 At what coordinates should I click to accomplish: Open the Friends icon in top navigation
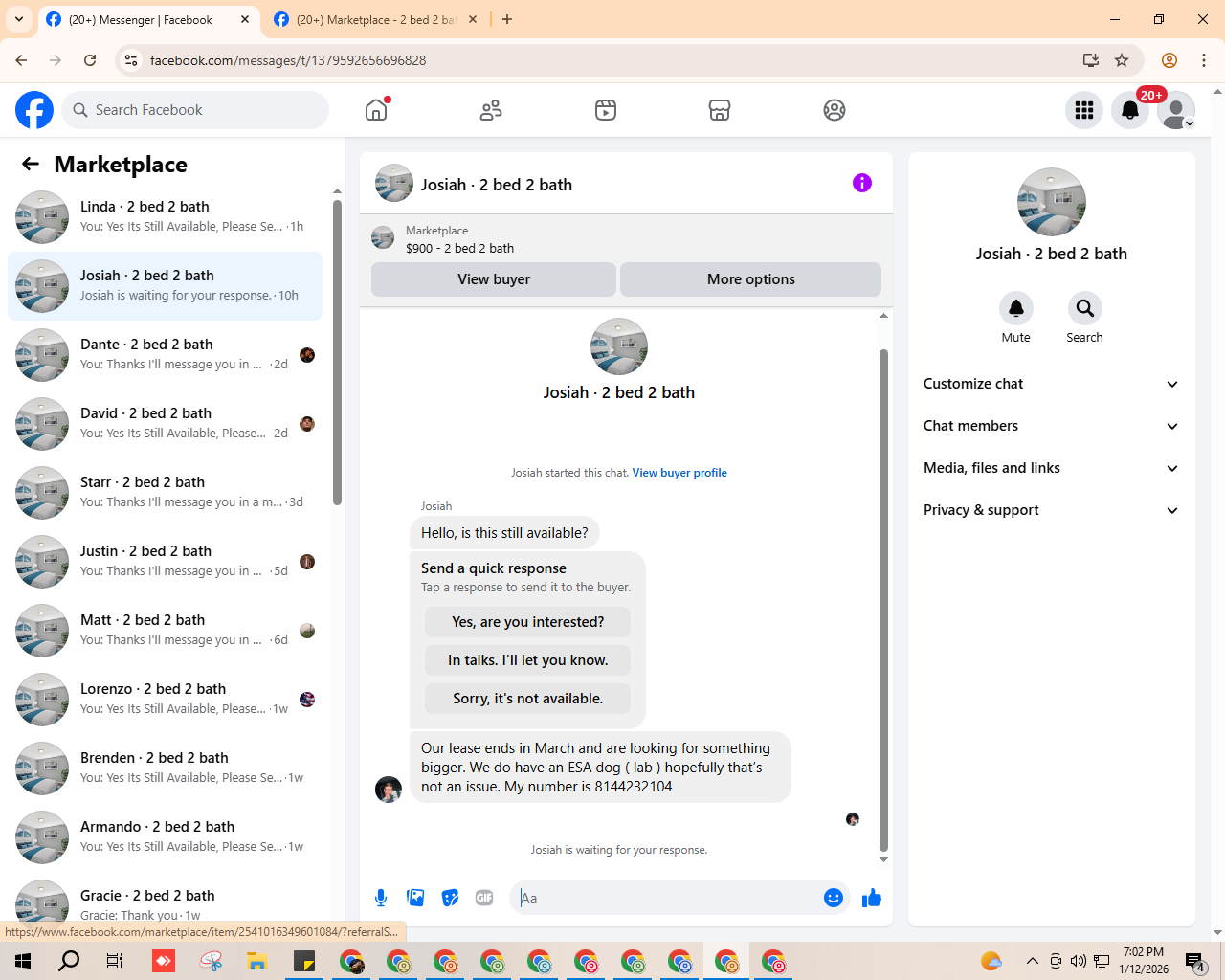point(491,110)
